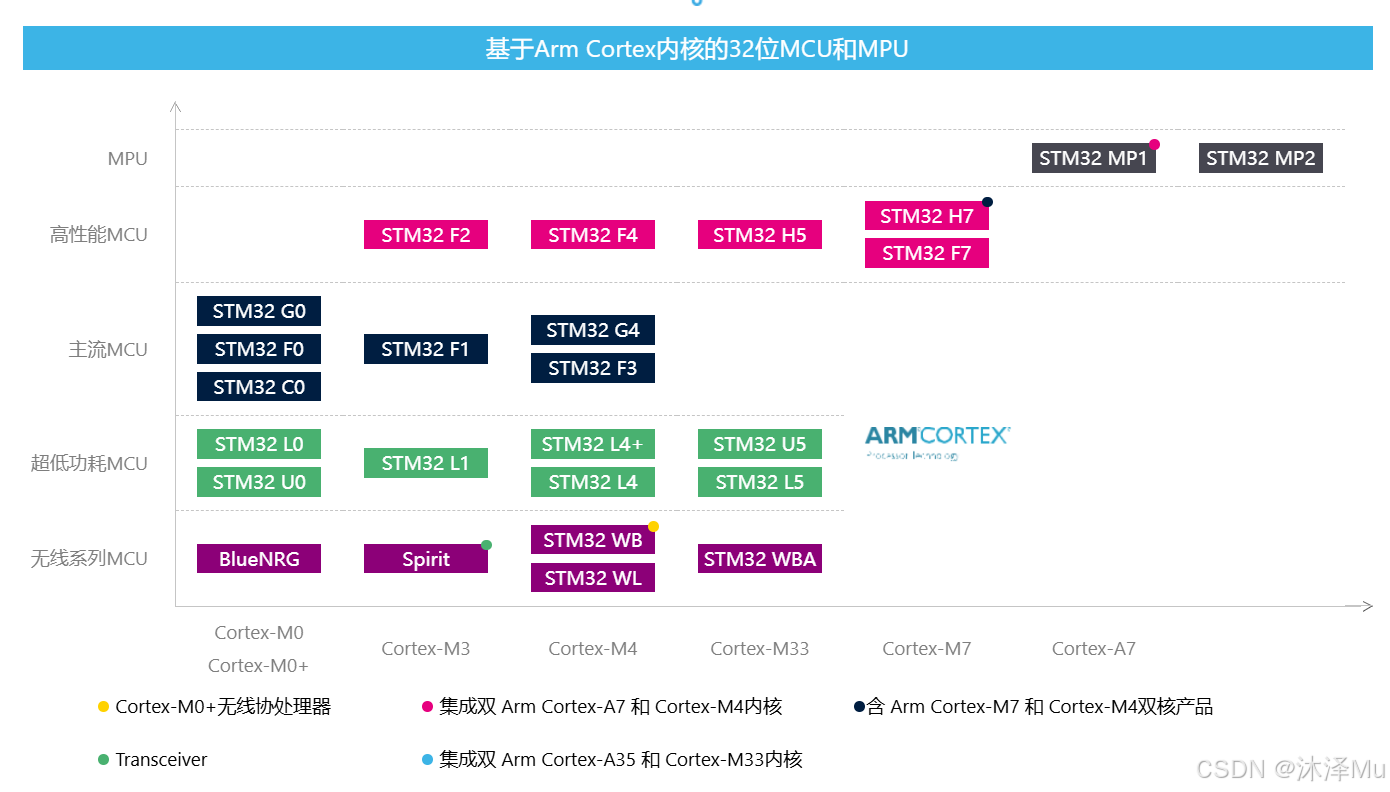
Task: Click the BlueNRG wireless box
Action: pyautogui.click(x=259, y=559)
